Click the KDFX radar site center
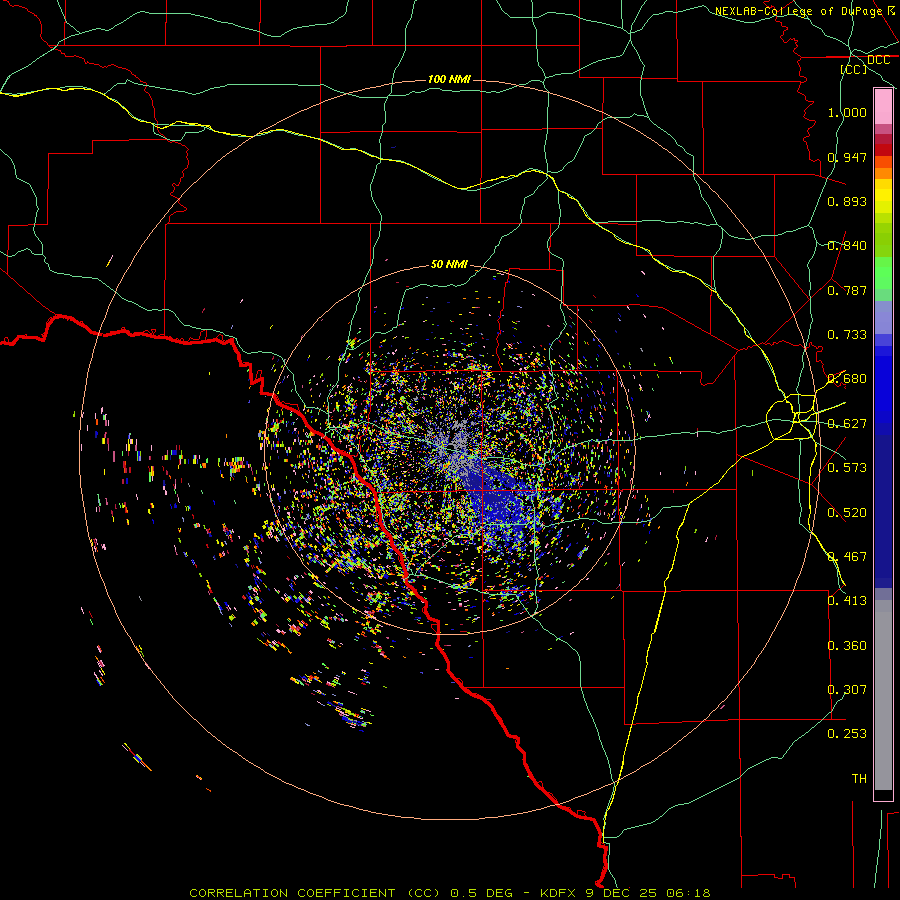The height and width of the screenshot is (900, 900). (x=451, y=448)
